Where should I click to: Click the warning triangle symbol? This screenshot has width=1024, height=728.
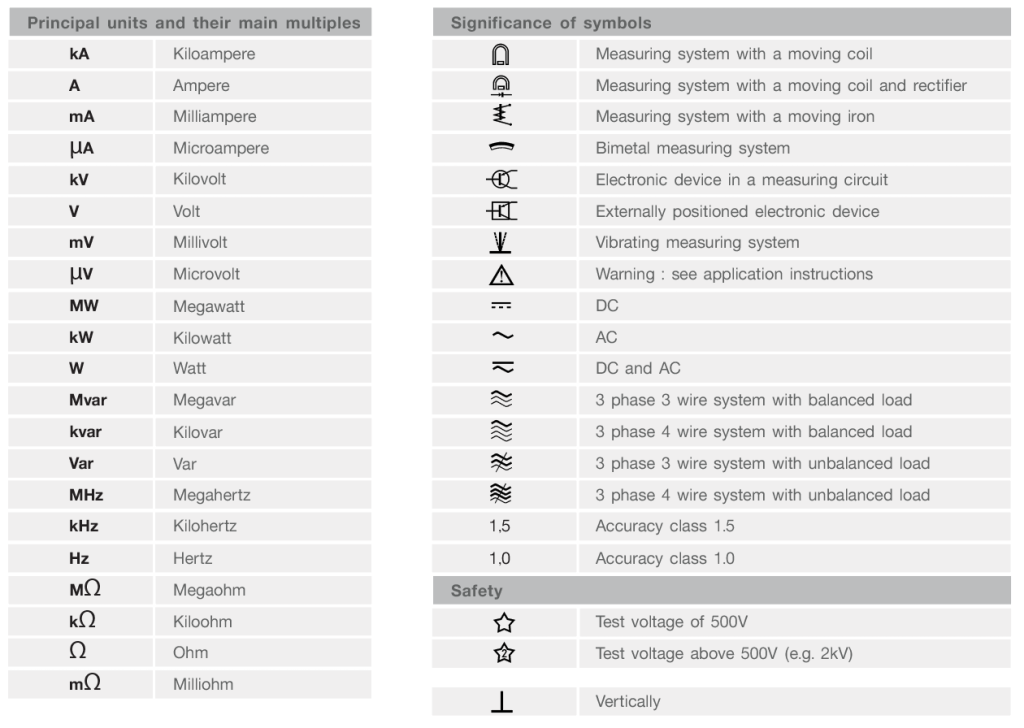click(x=502, y=275)
